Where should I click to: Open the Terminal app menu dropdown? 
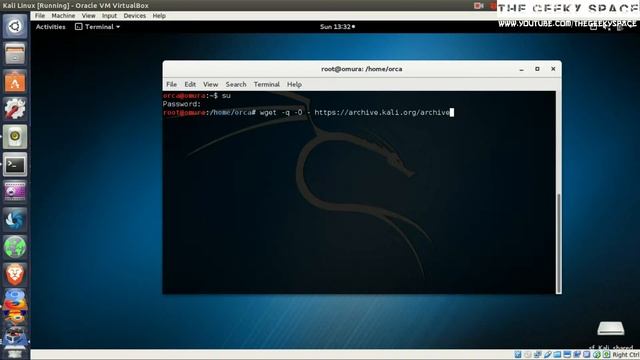98,27
